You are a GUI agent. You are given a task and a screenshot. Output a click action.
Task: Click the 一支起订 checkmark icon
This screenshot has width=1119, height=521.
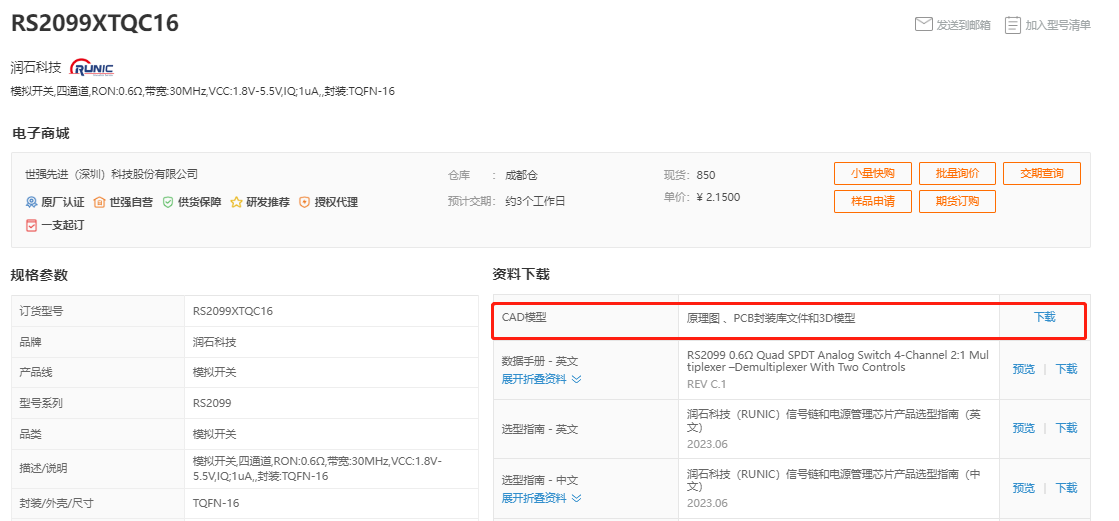31,225
